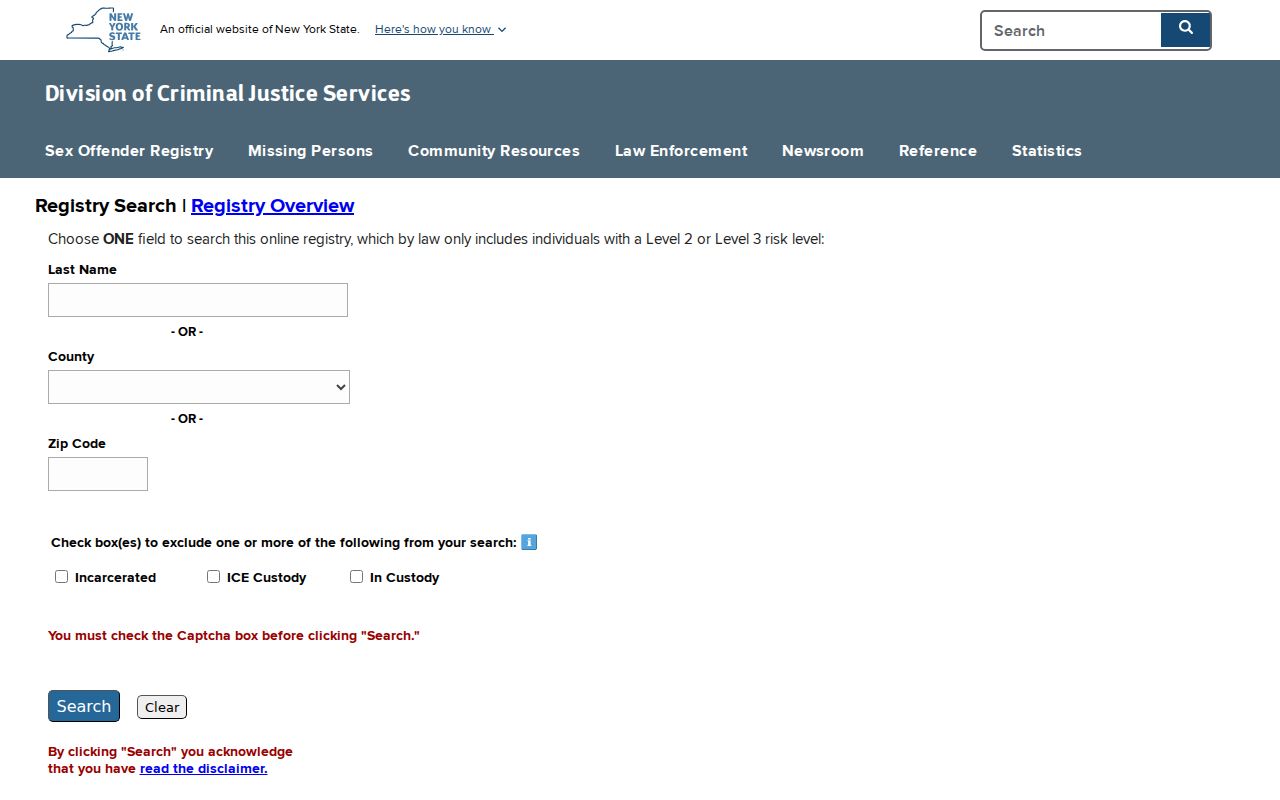
Task: Click the blue Search registry button
Action: pos(84,706)
